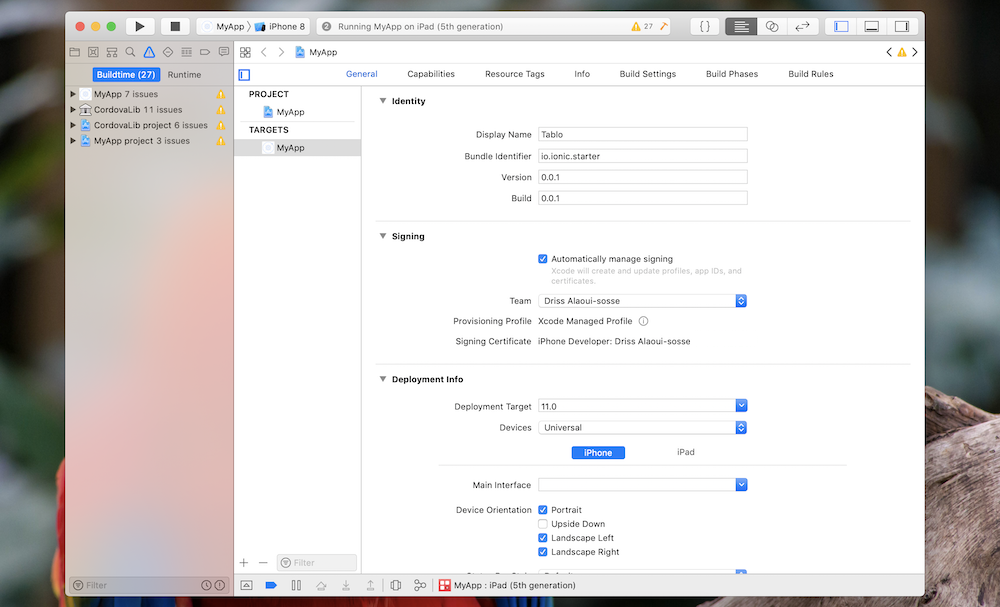Screen dimensions: 1000x607
Task: Add a new target with plus button
Action: point(244,562)
